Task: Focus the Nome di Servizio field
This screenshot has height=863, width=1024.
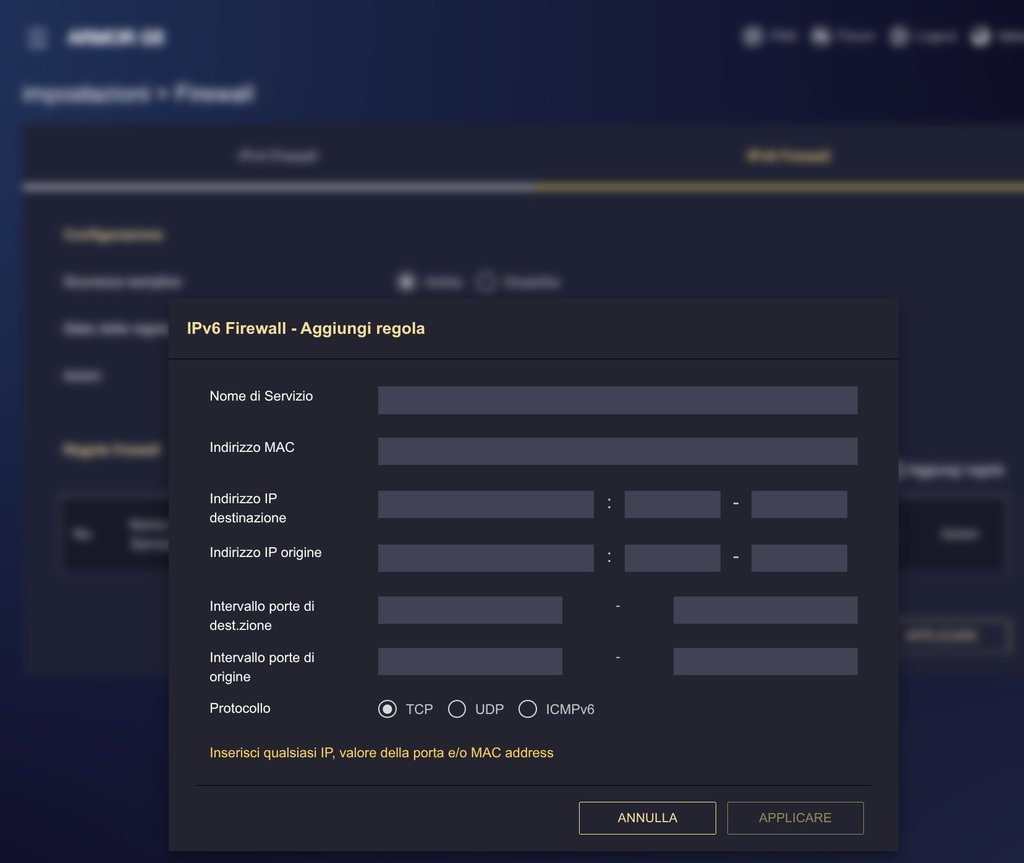Action: [617, 400]
